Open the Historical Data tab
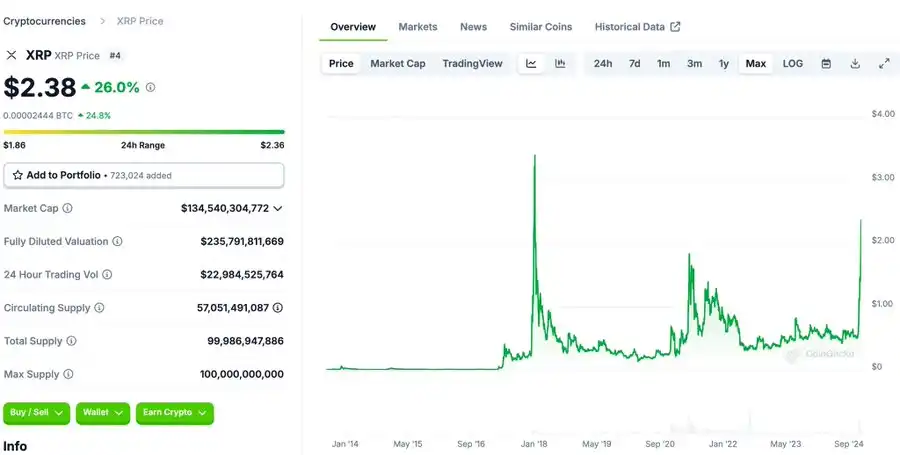Viewport: 900px width, 455px height. click(637, 27)
